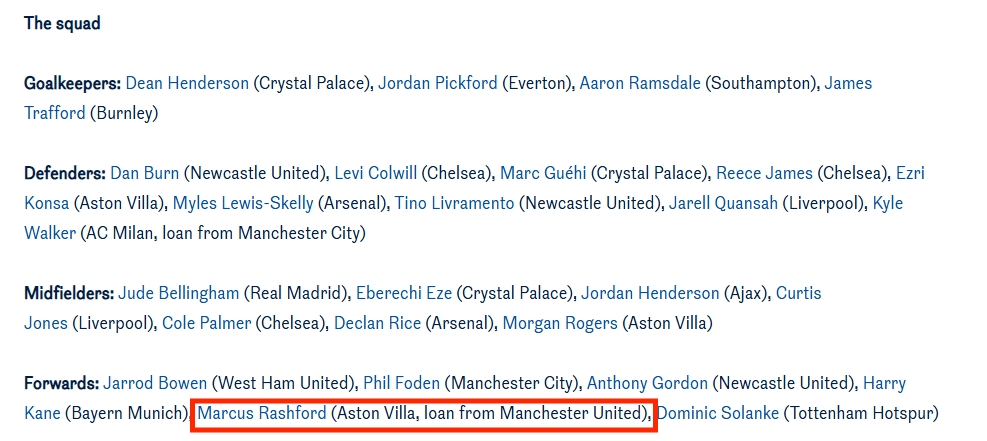Click the Jarell Quansah link
The width and height of the screenshot is (987, 441).
724,203
